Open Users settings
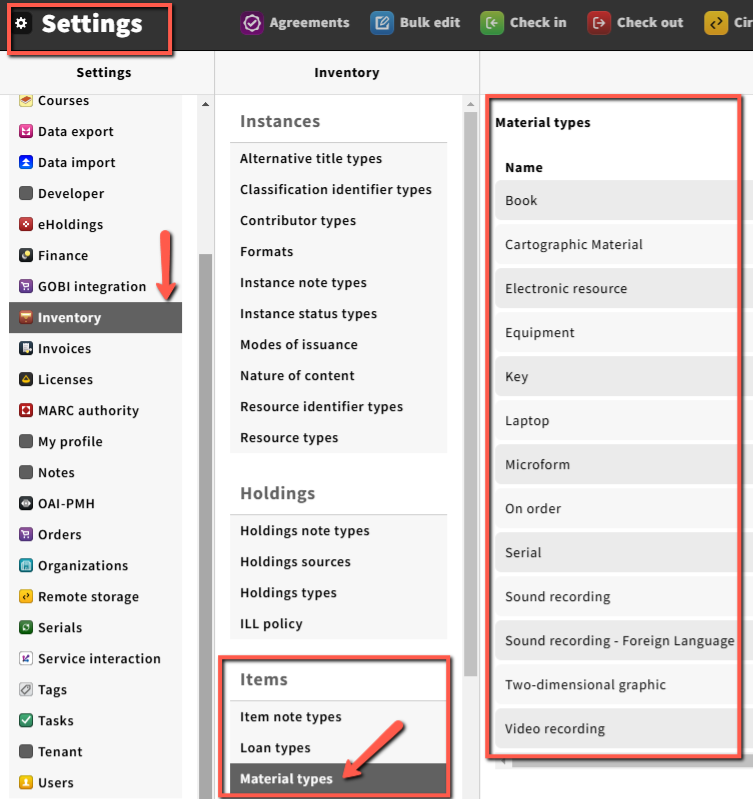This screenshot has width=753, height=799. tap(55, 783)
